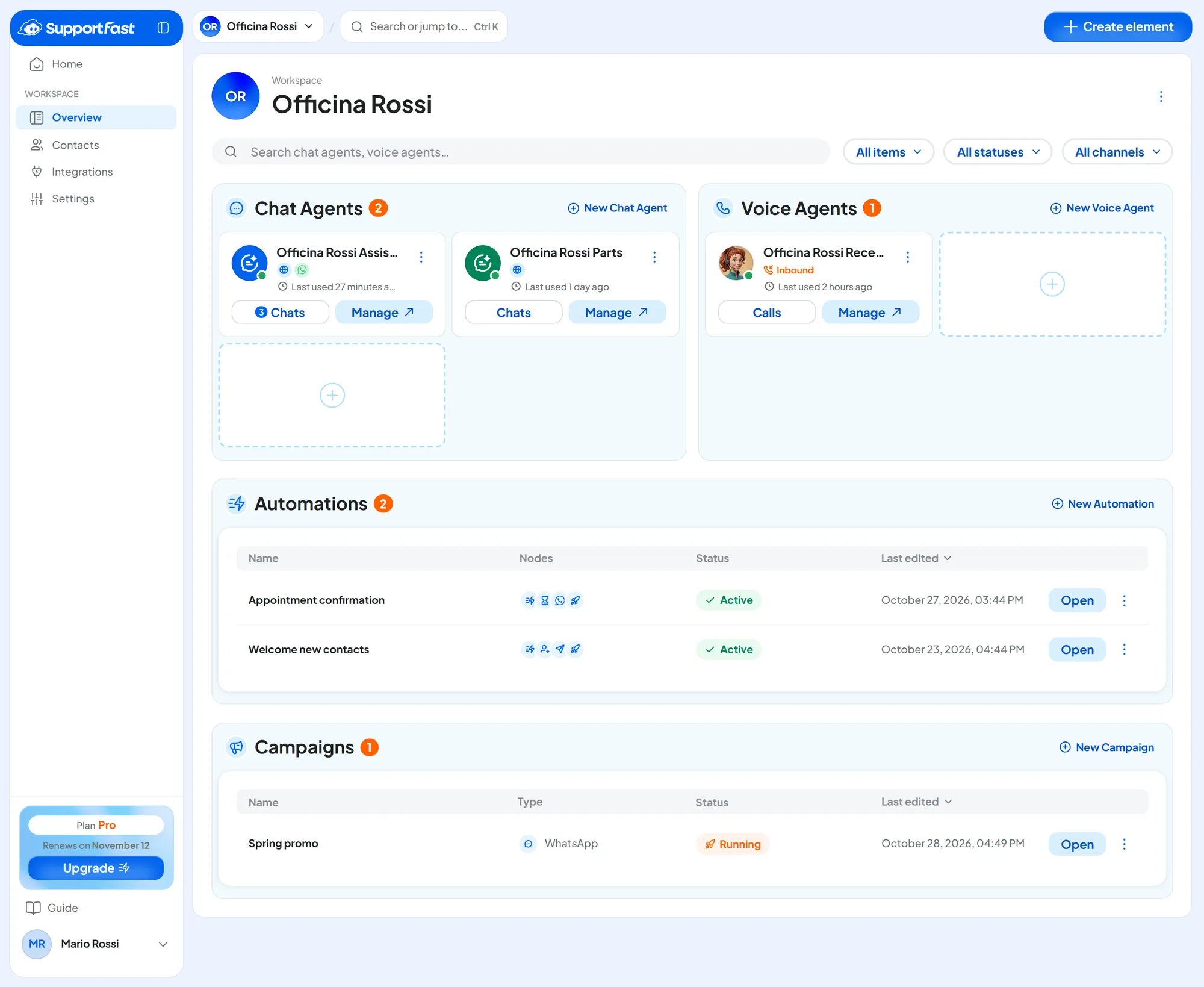Open Spring promo row options menu
1204x987 pixels.
click(1124, 844)
